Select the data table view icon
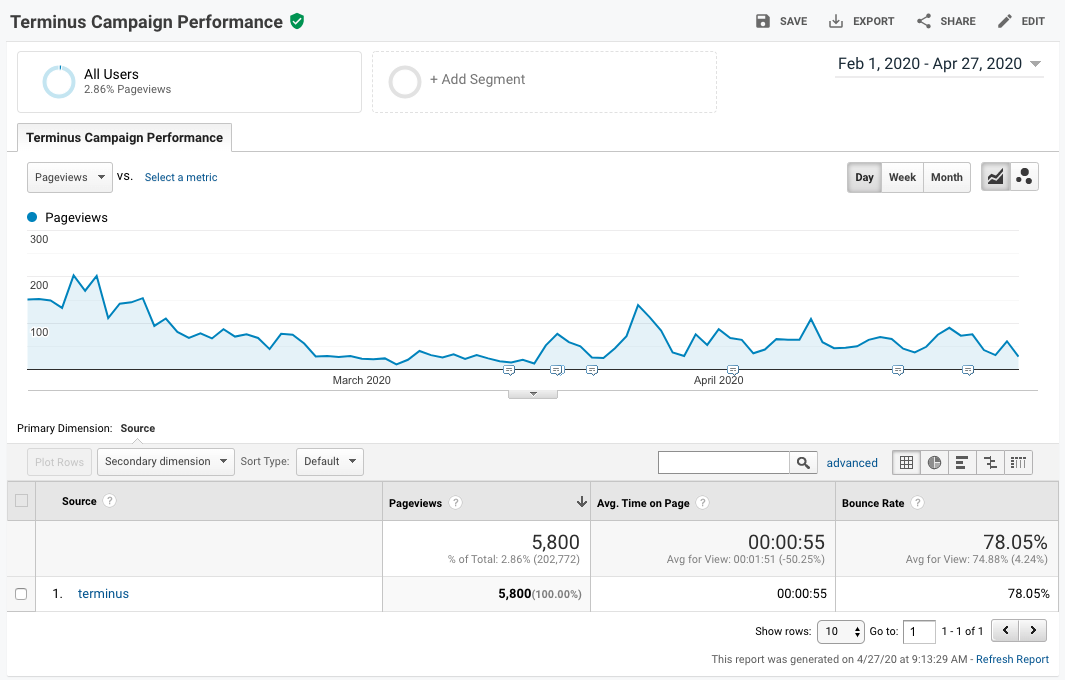Screen dimensions: 1065x680 (x=906, y=463)
